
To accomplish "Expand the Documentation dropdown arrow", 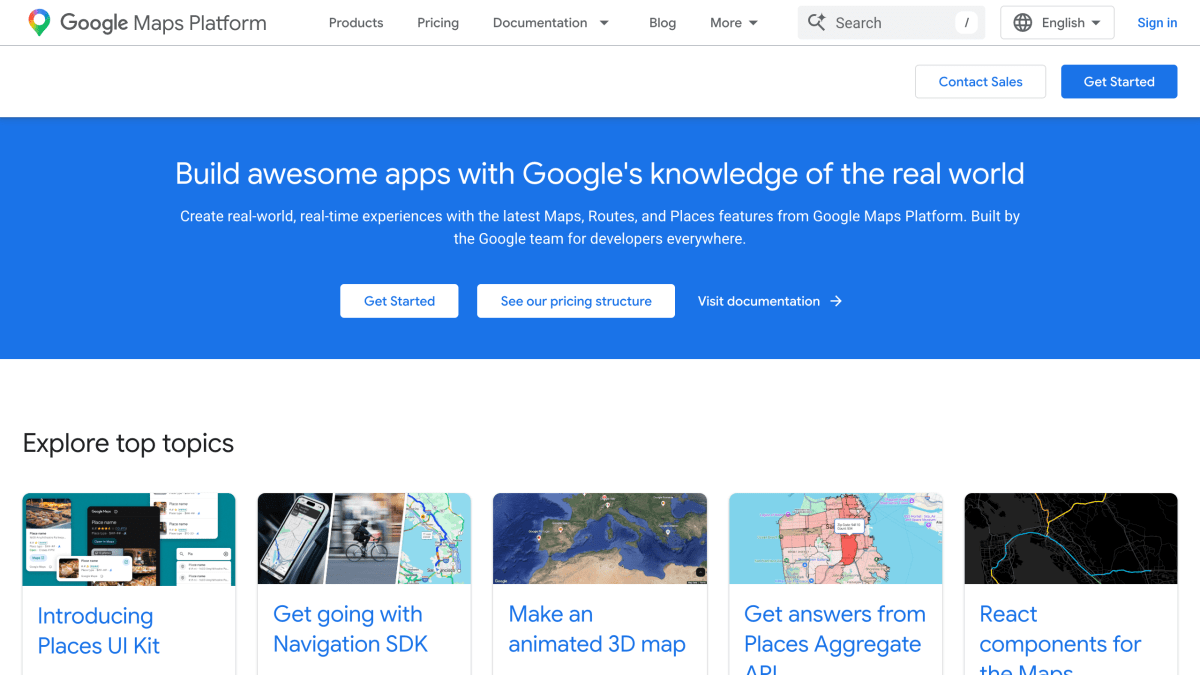I will tap(604, 23).
